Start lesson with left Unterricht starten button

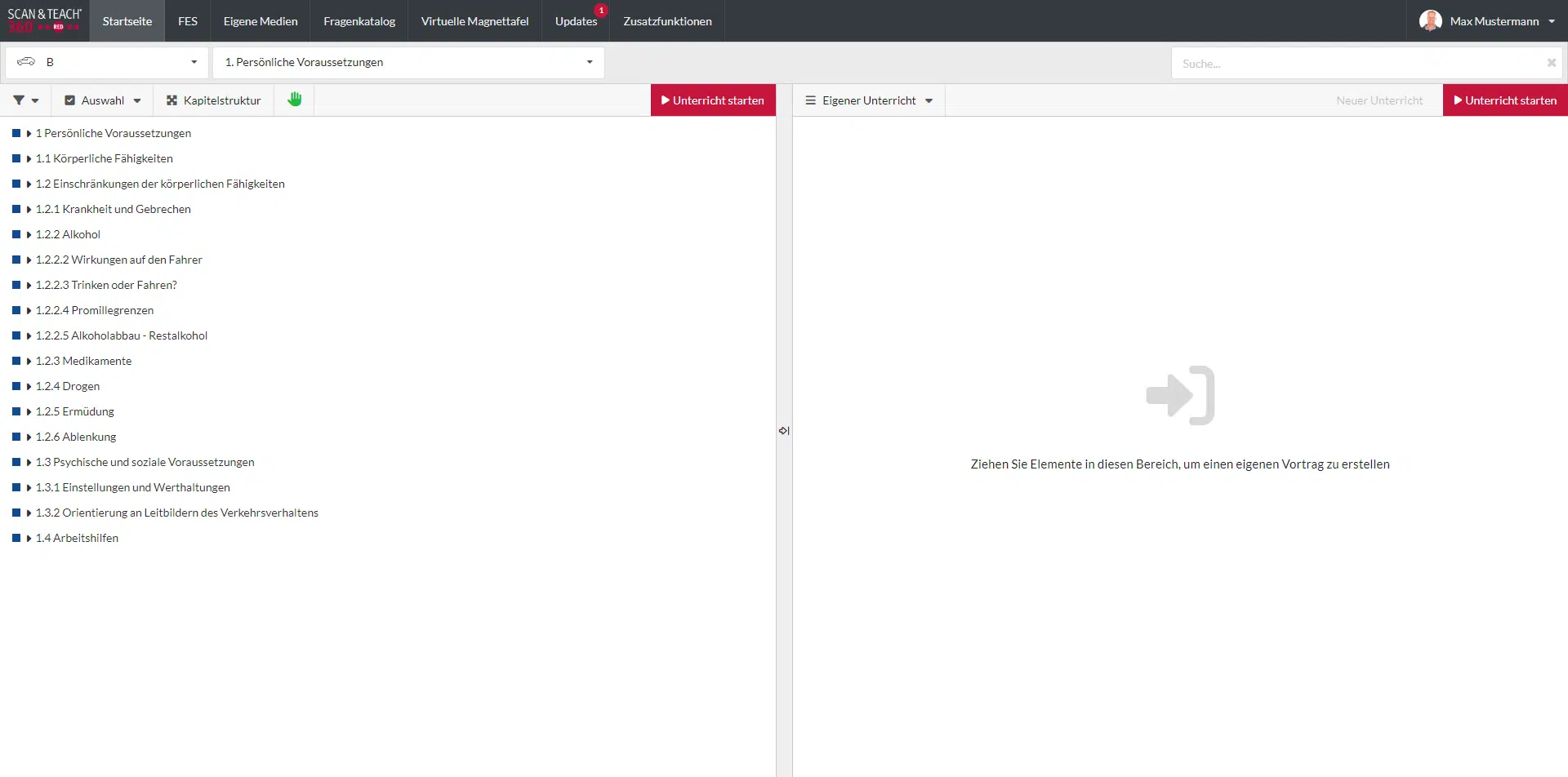(713, 100)
